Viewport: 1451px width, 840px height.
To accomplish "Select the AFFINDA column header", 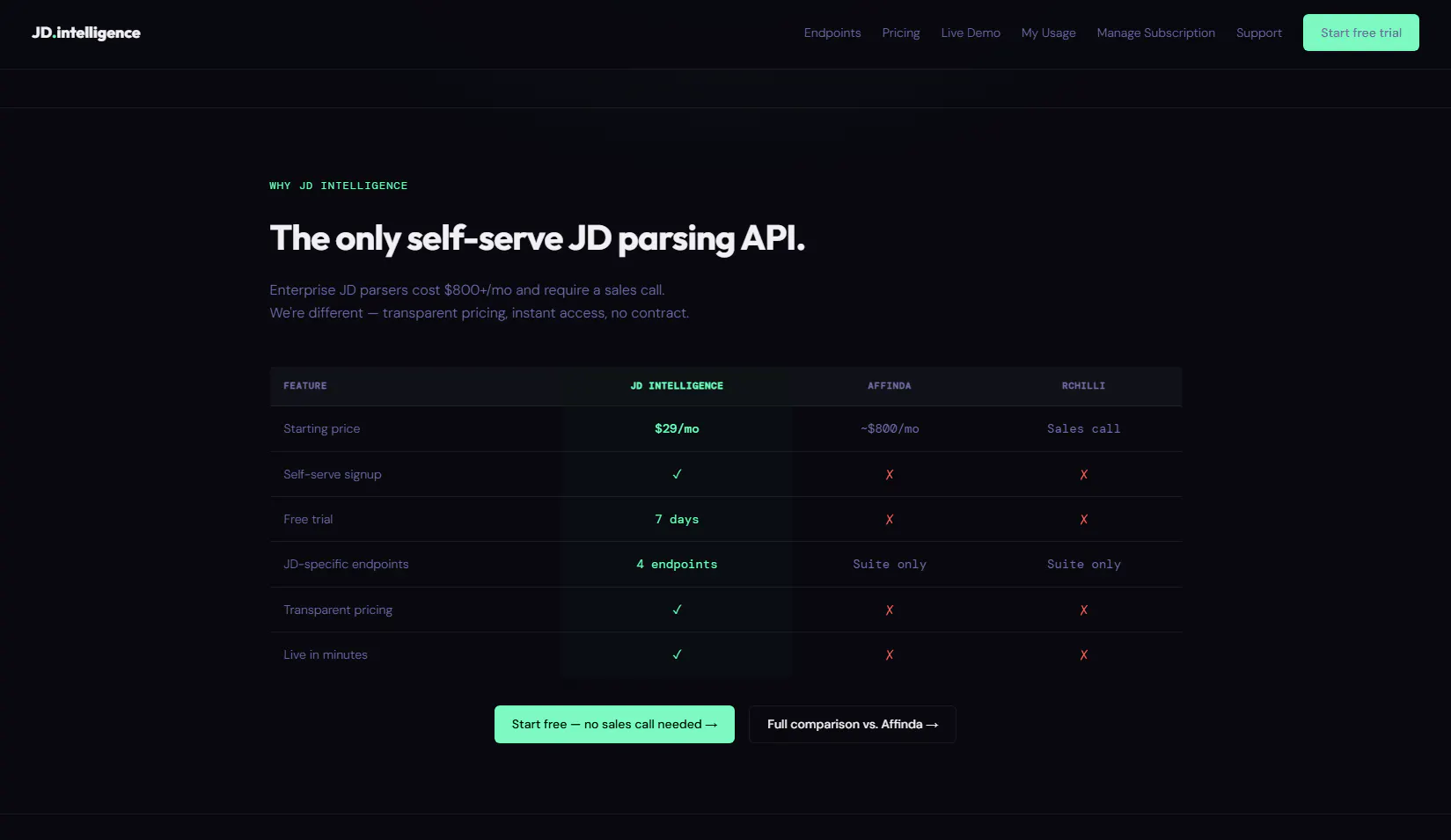I will [x=890, y=386].
